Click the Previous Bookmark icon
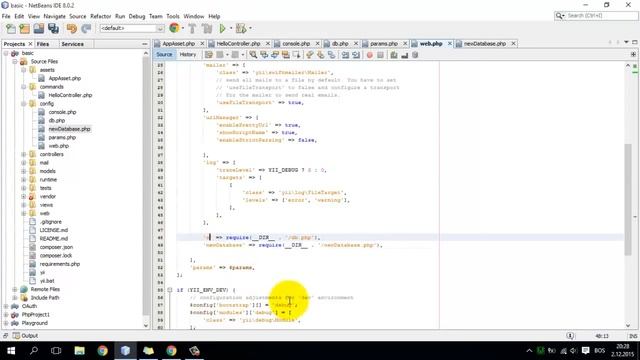The image size is (640, 360). pos(310,55)
